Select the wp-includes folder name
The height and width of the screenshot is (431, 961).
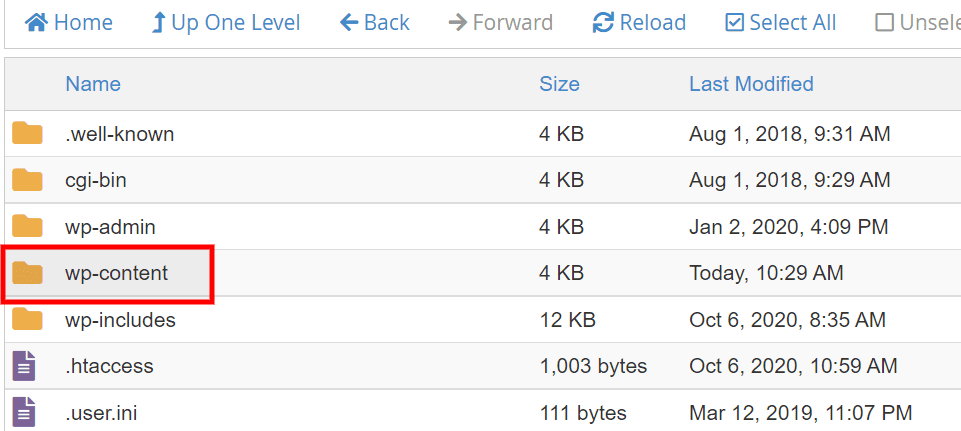click(120, 320)
